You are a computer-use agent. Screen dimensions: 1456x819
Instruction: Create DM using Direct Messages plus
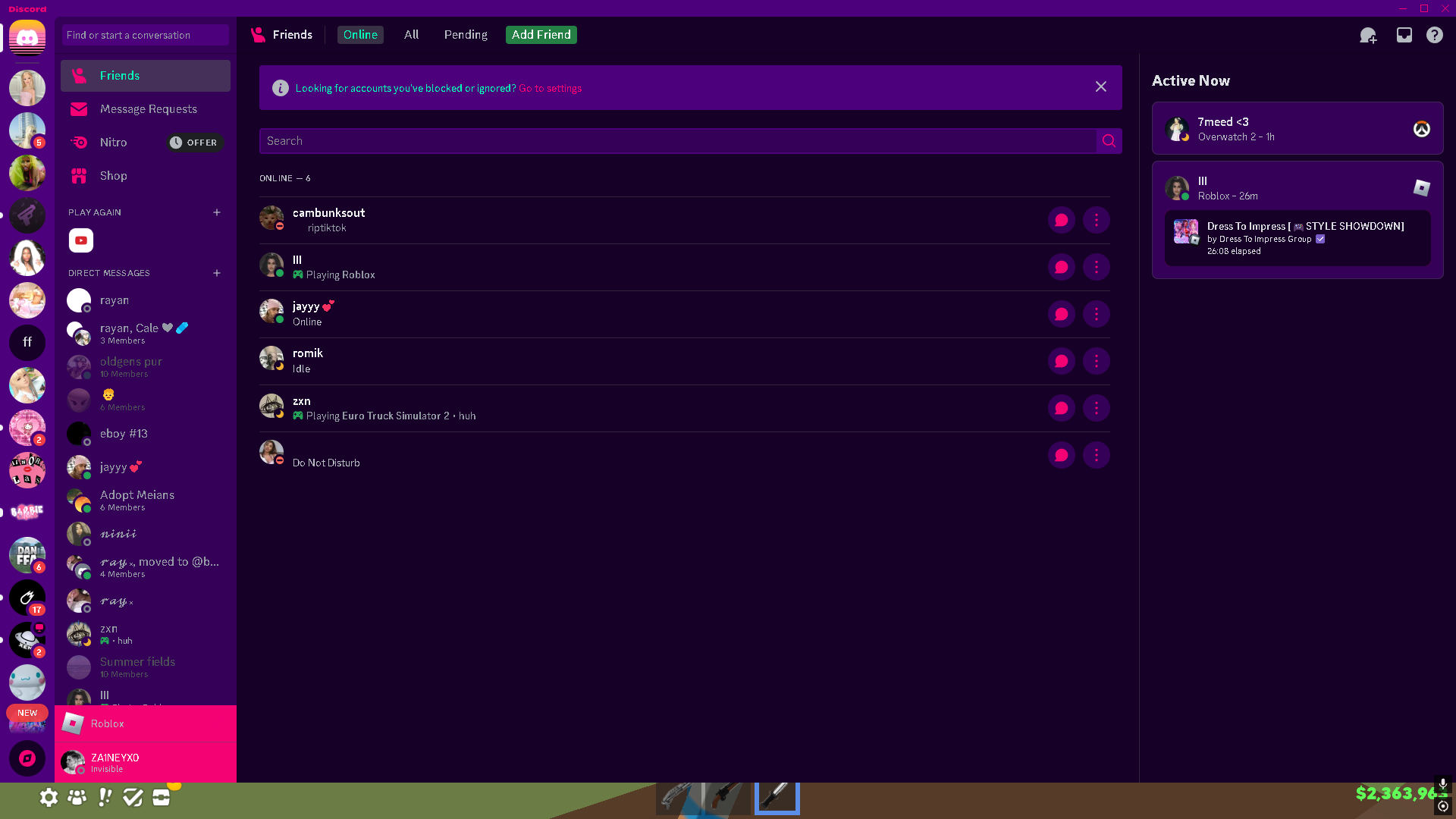(x=217, y=273)
